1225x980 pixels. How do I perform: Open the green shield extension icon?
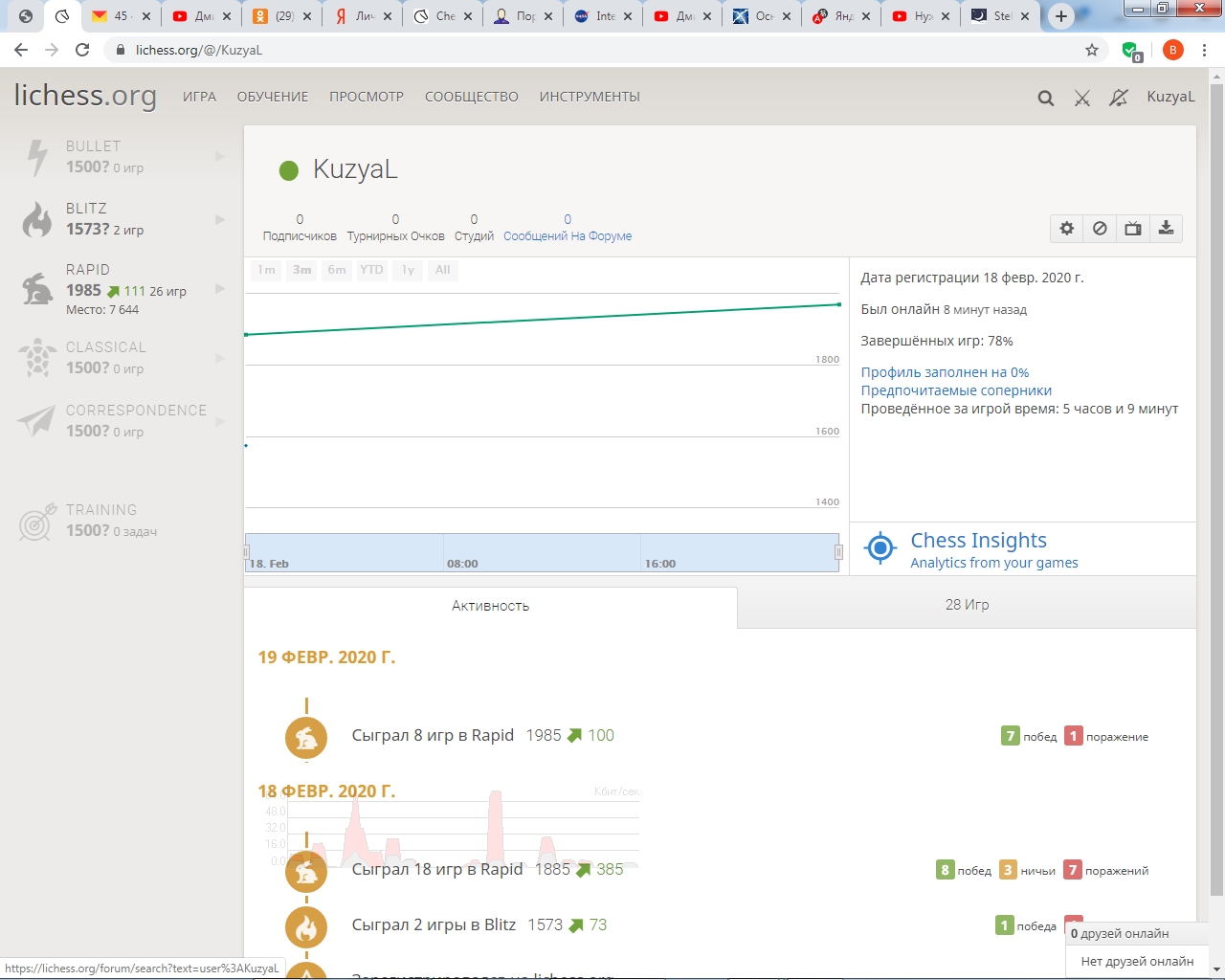[1131, 51]
